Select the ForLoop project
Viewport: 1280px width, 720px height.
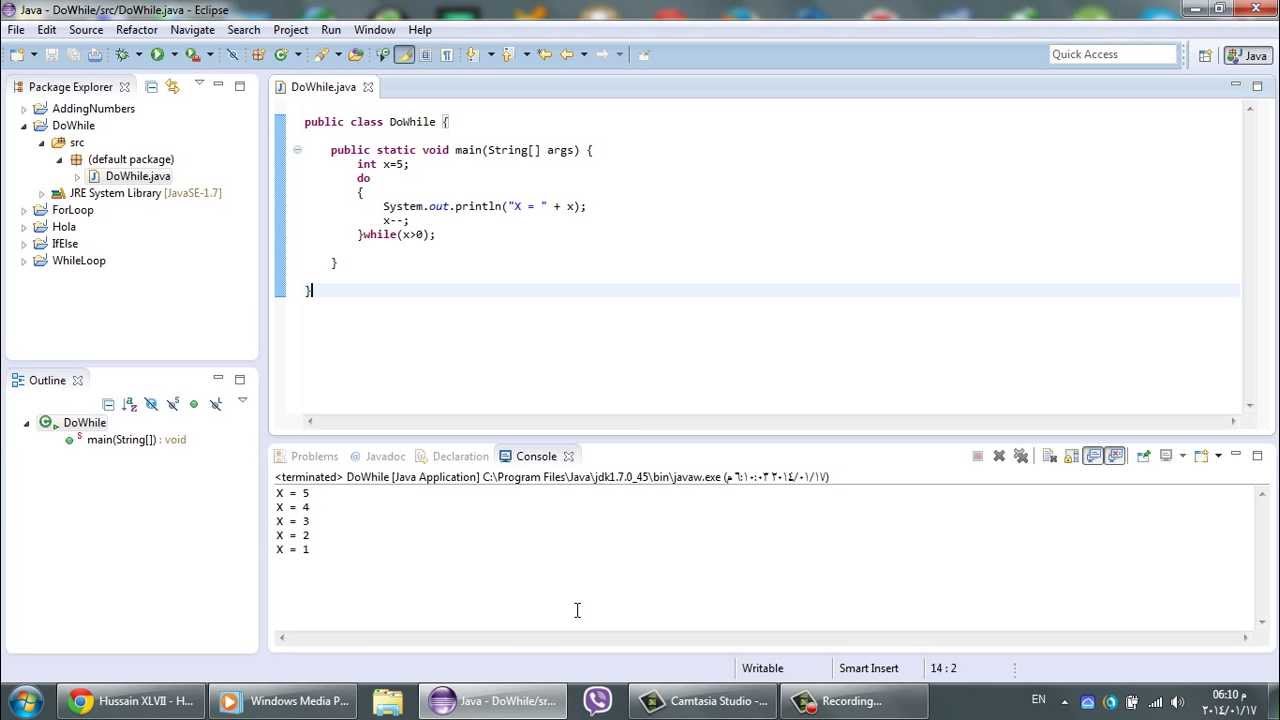[x=73, y=210]
